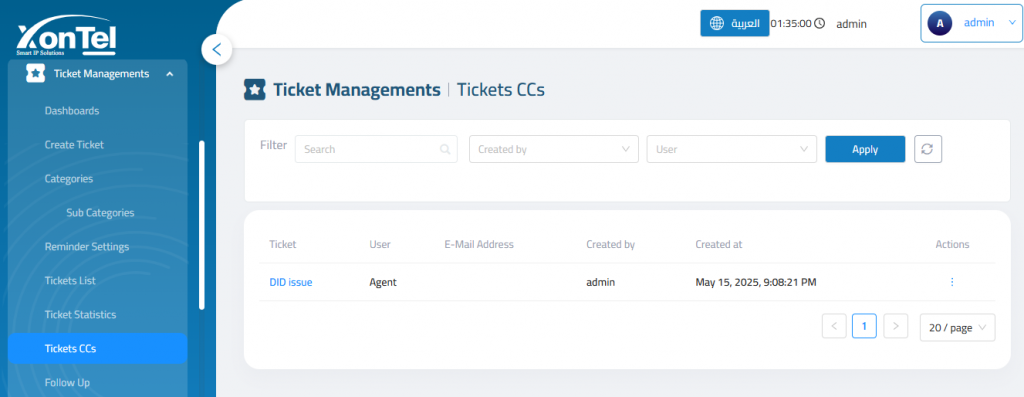This screenshot has height=397, width=1024.
Task: Click the XonTel logo
Action: point(67,39)
